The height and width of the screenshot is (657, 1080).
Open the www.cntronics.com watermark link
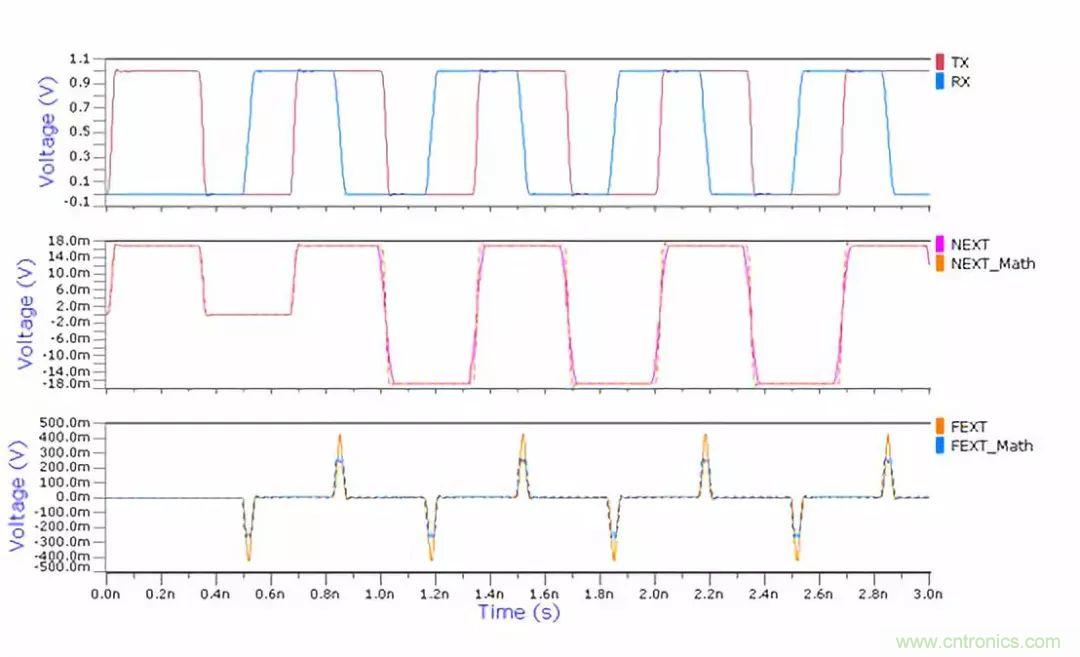point(977,642)
